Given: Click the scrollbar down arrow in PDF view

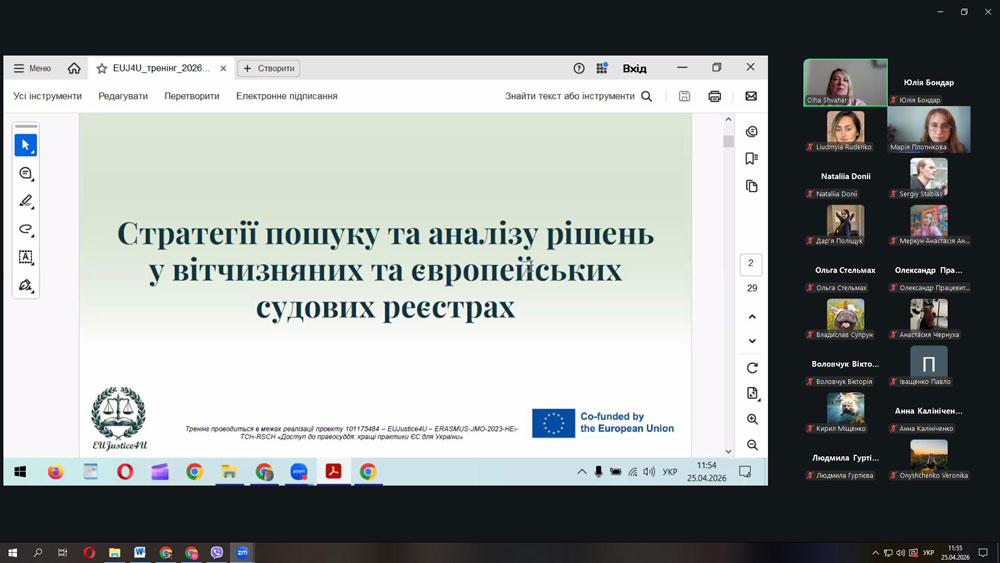Looking at the screenshot, I should pos(728,451).
